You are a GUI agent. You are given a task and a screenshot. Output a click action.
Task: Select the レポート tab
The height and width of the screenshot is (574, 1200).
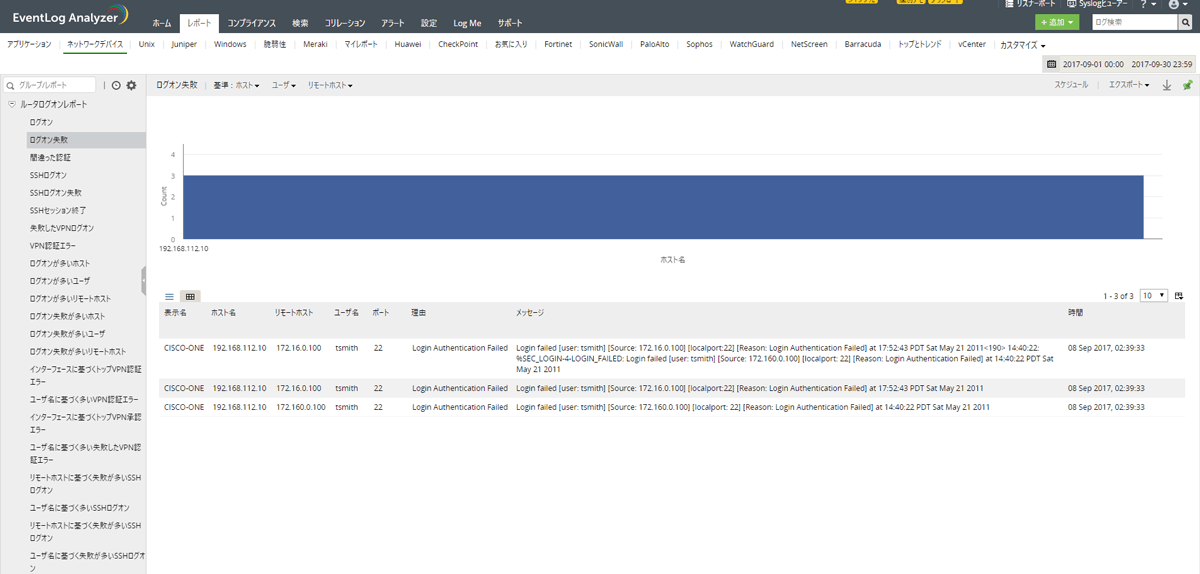click(199, 22)
